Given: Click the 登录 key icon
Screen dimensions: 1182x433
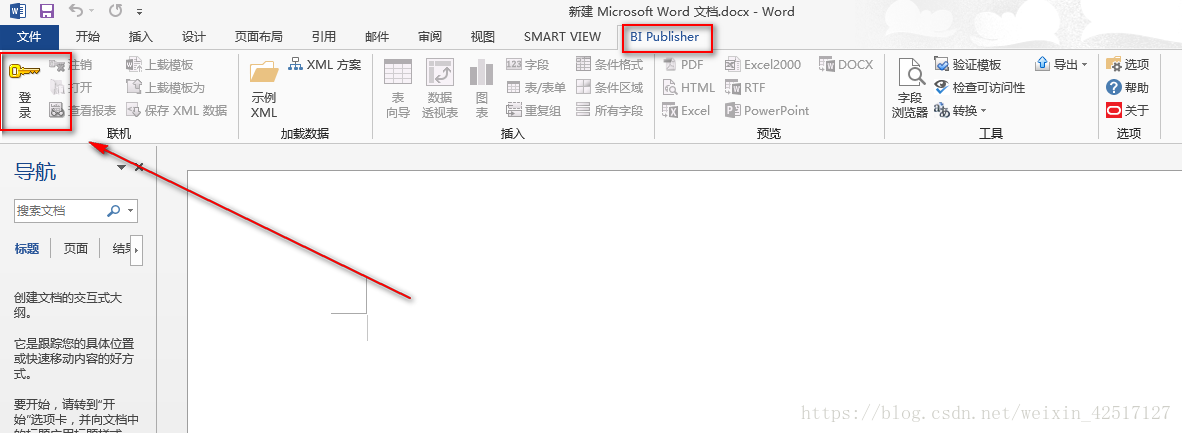Looking at the screenshot, I should click(24, 72).
